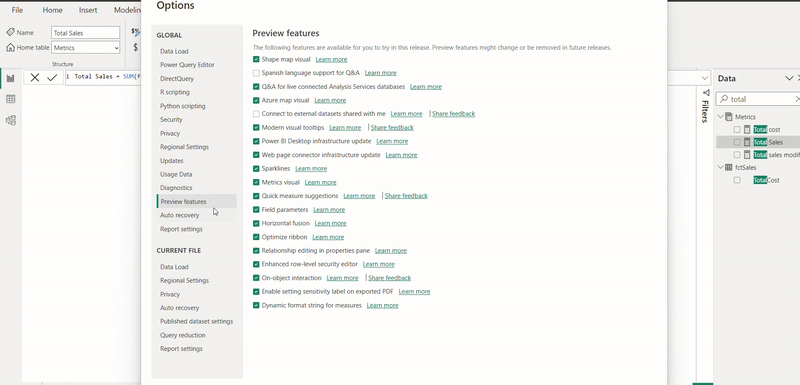This screenshot has height=385, width=800.
Task: Open the Report view icon in left rail
Action: coord(11,79)
